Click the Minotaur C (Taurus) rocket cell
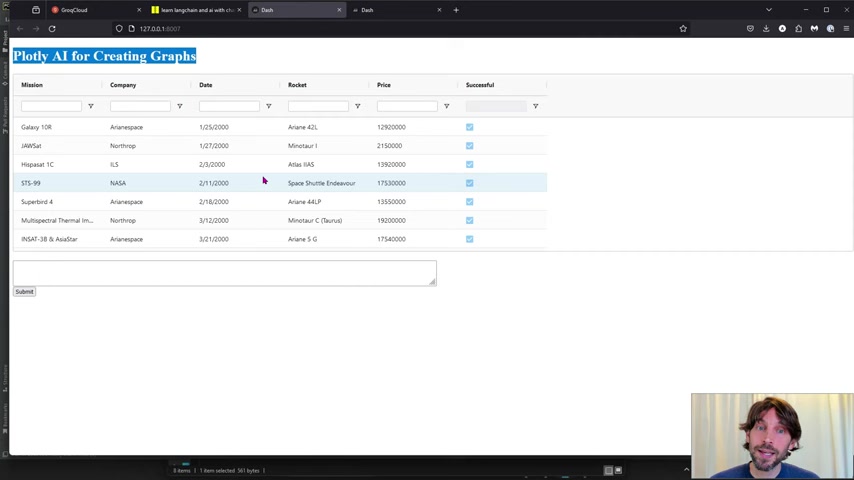This screenshot has height=480, width=854. click(x=325, y=221)
